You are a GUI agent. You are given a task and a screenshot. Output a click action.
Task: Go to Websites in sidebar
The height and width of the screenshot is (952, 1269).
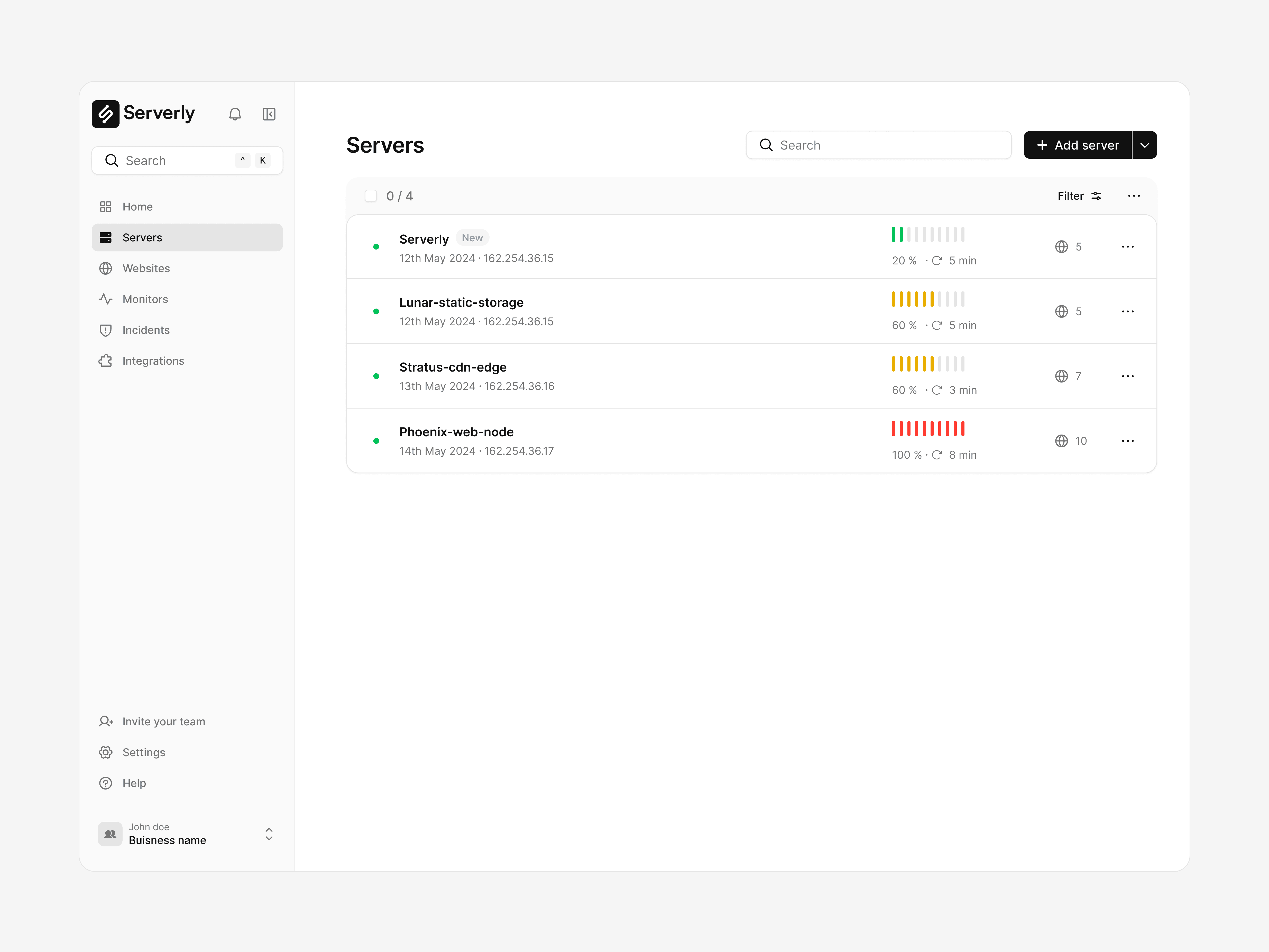pyautogui.click(x=146, y=269)
